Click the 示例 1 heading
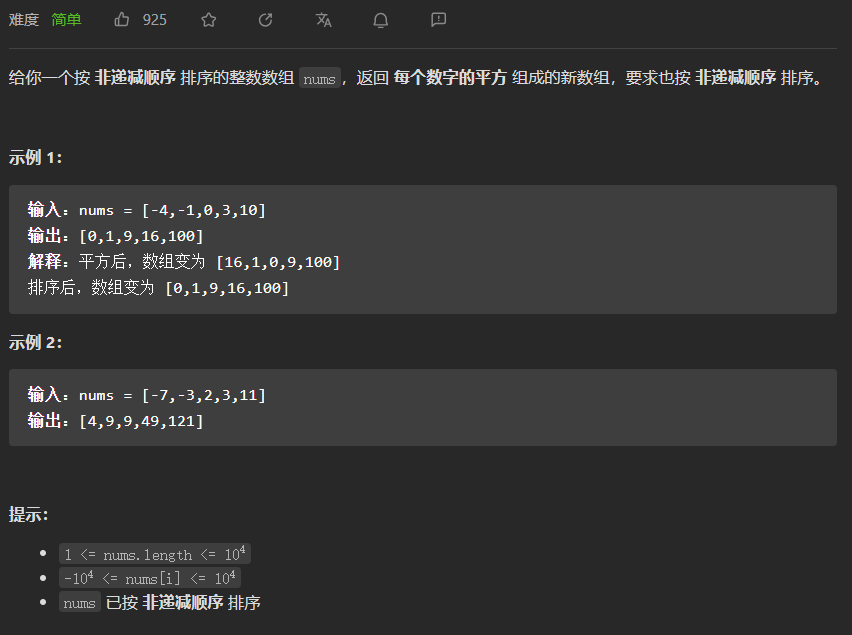 click(x=36, y=158)
